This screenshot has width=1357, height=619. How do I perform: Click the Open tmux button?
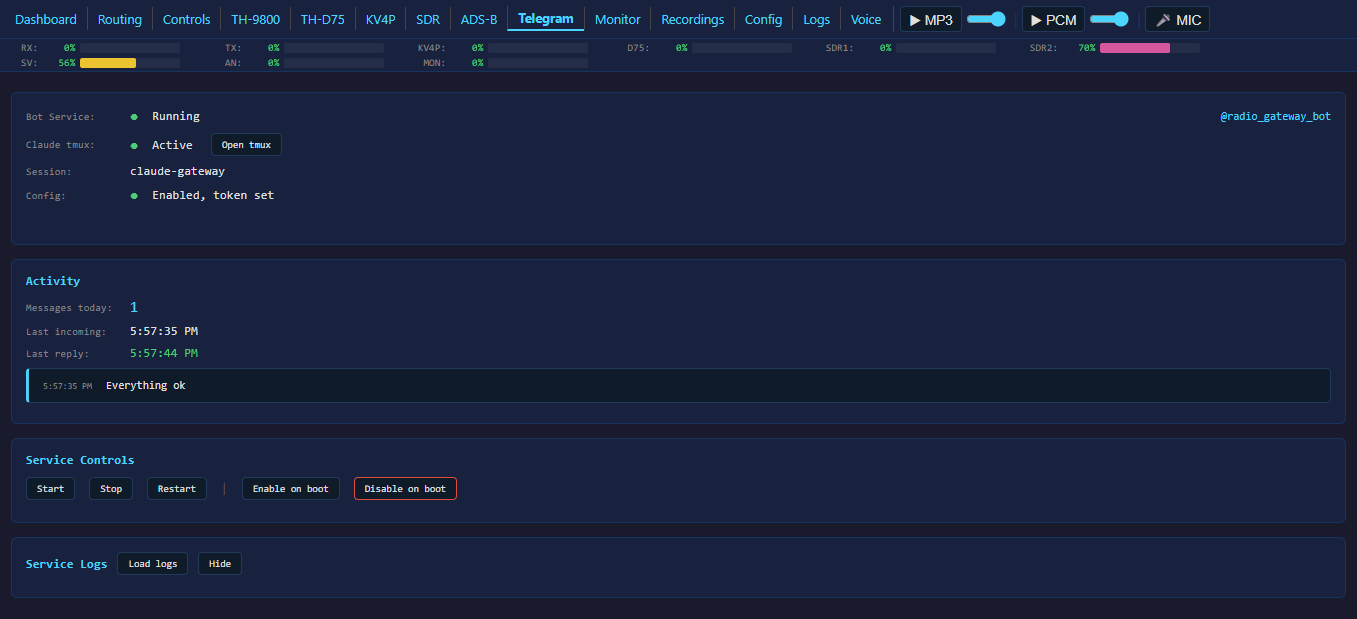click(246, 145)
